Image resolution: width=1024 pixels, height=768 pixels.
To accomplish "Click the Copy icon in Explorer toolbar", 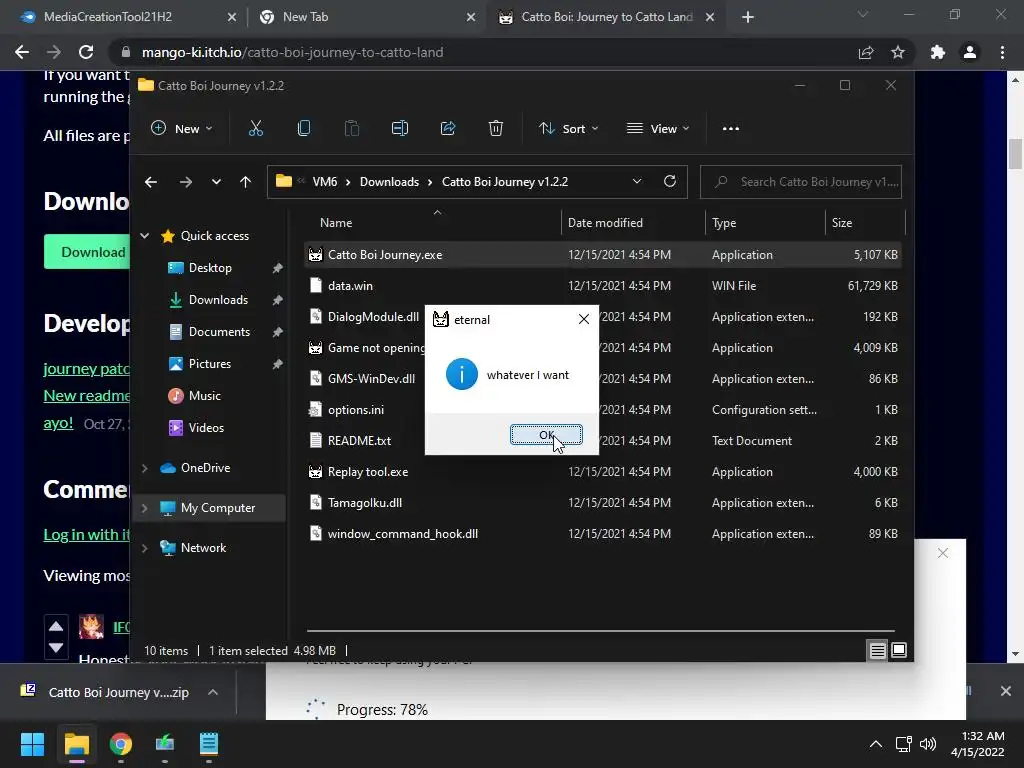I will coord(304,129).
